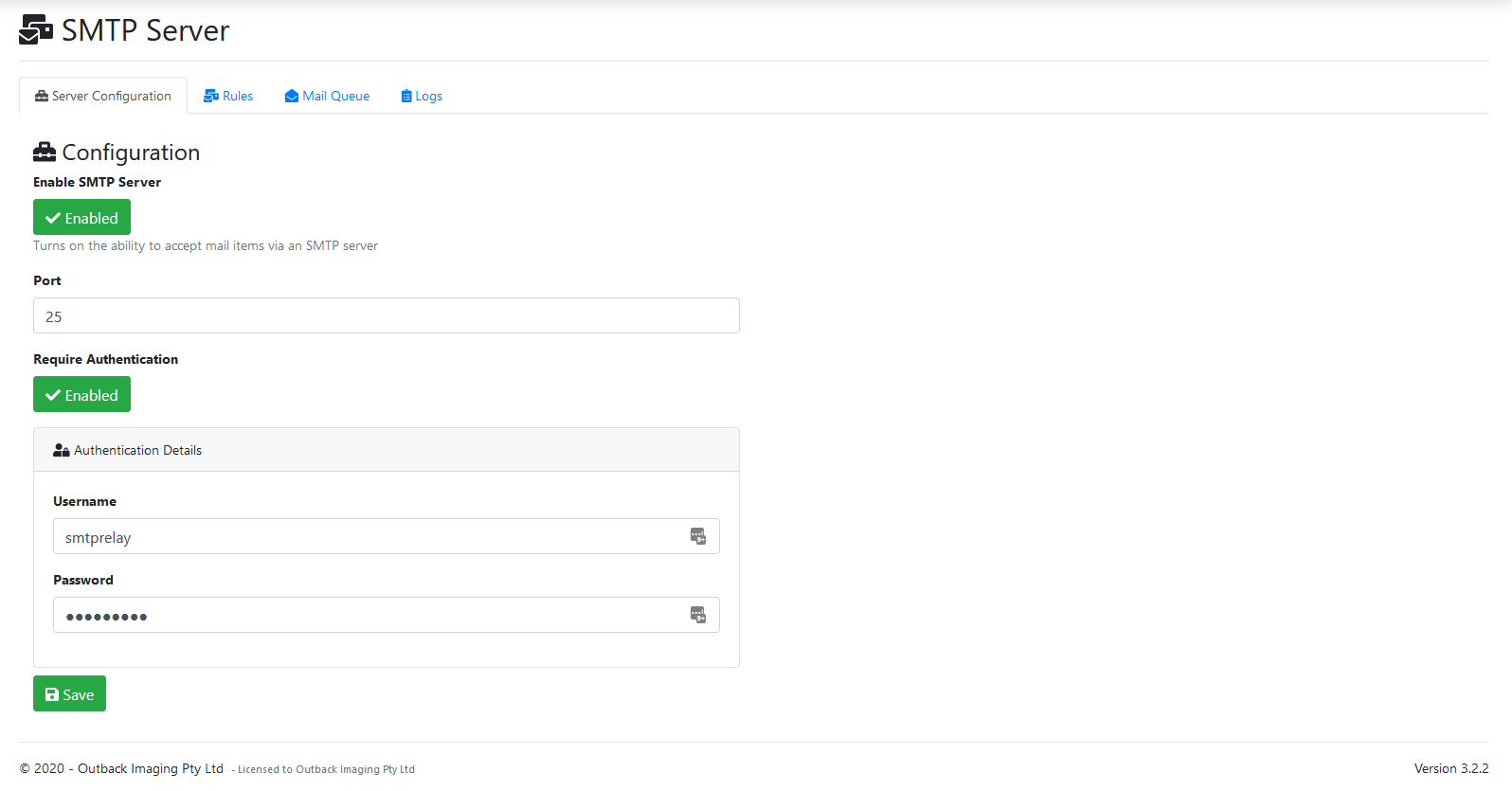Viewport: 1512px width, 791px height.
Task: Focus the Password field
Action: tap(369, 615)
